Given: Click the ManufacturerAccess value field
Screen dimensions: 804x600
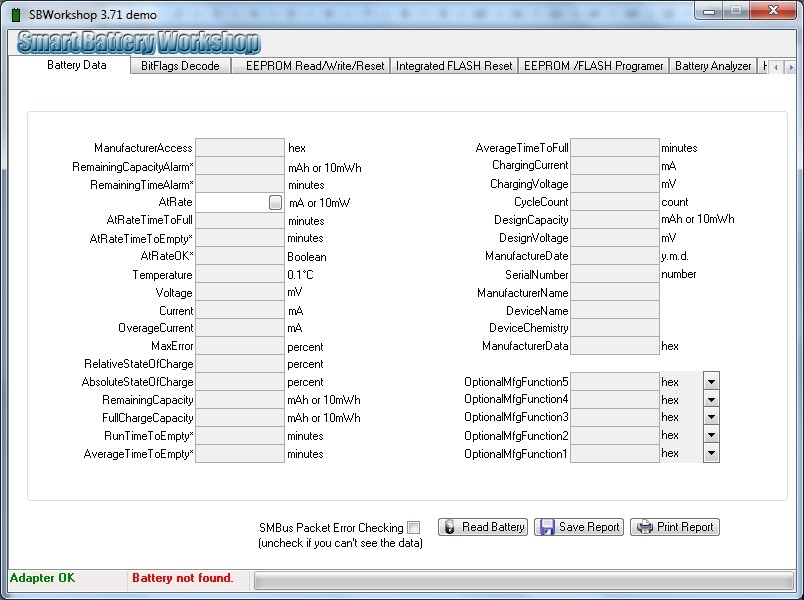Looking at the screenshot, I should click(240, 148).
